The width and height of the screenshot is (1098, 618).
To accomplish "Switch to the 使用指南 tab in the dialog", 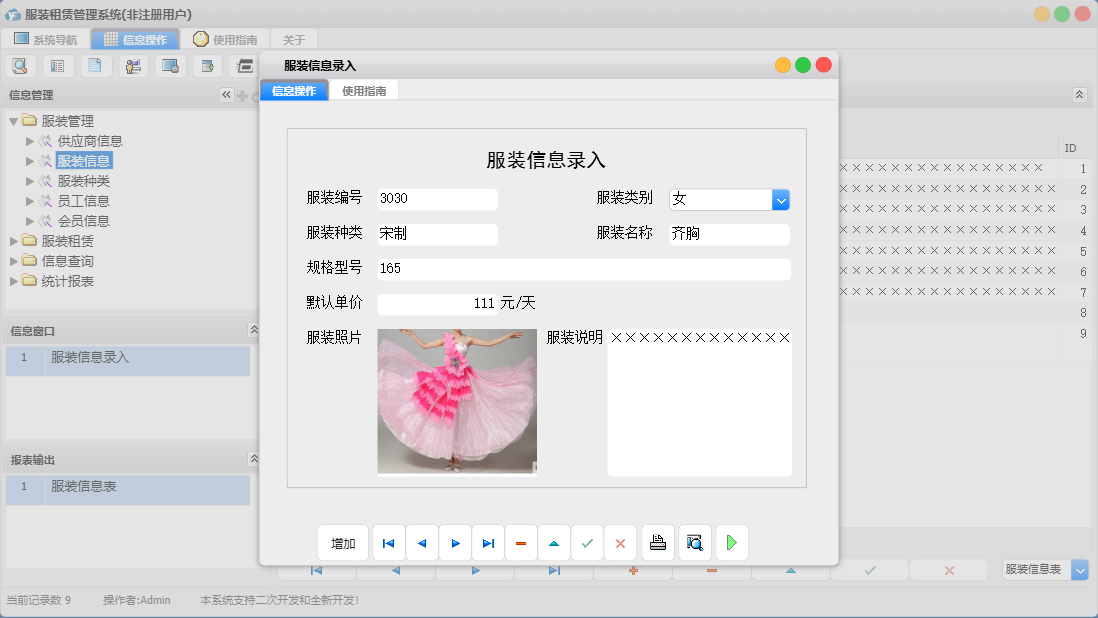I will [365, 88].
